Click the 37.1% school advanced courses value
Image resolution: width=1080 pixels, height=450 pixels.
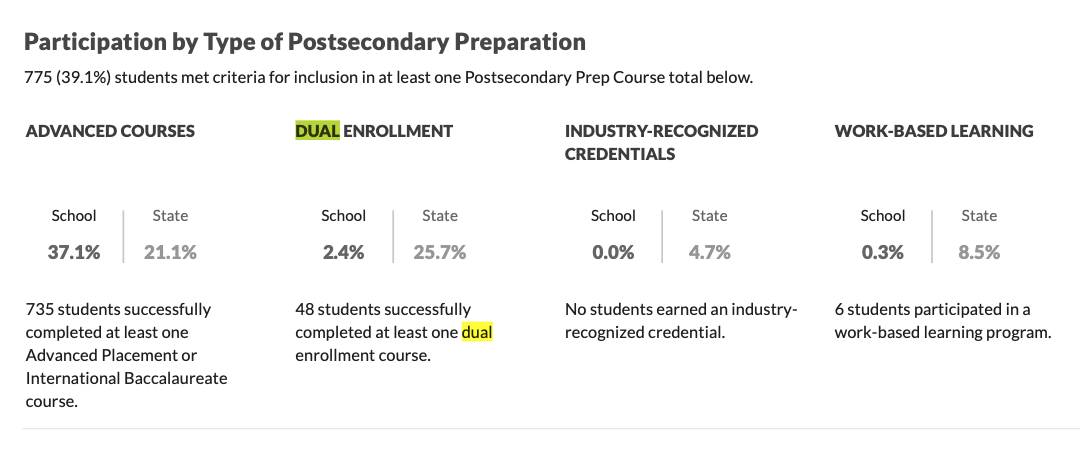click(74, 252)
